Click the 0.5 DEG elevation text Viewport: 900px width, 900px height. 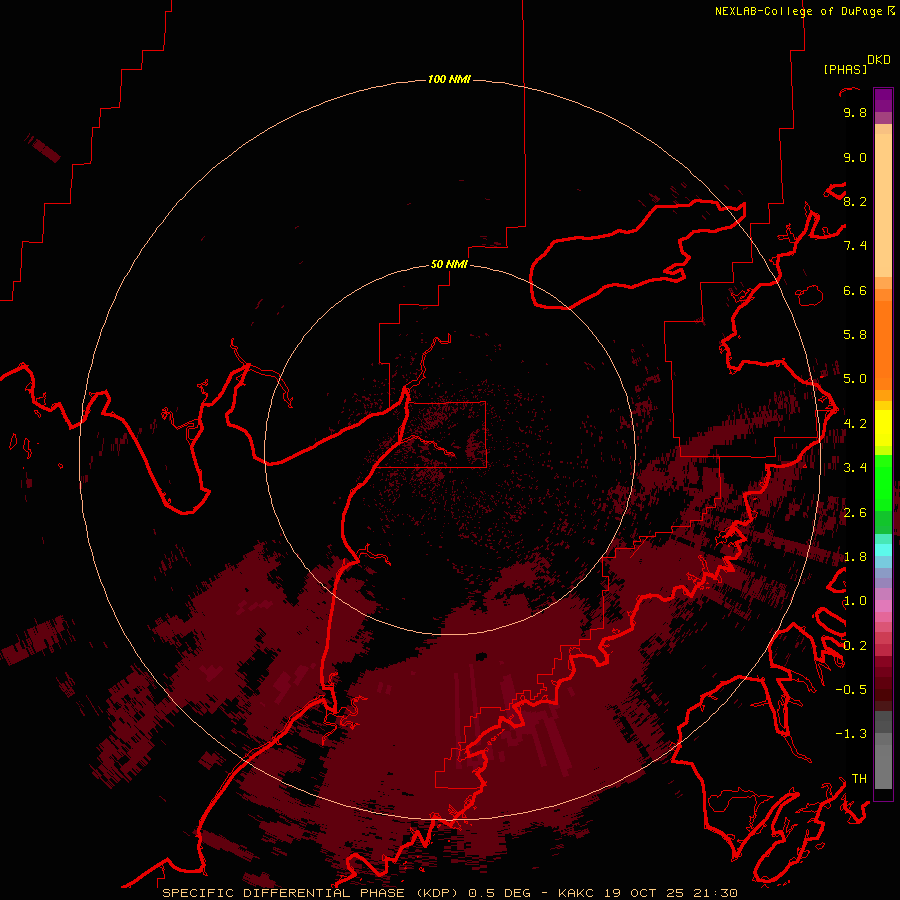pyautogui.click(x=499, y=893)
